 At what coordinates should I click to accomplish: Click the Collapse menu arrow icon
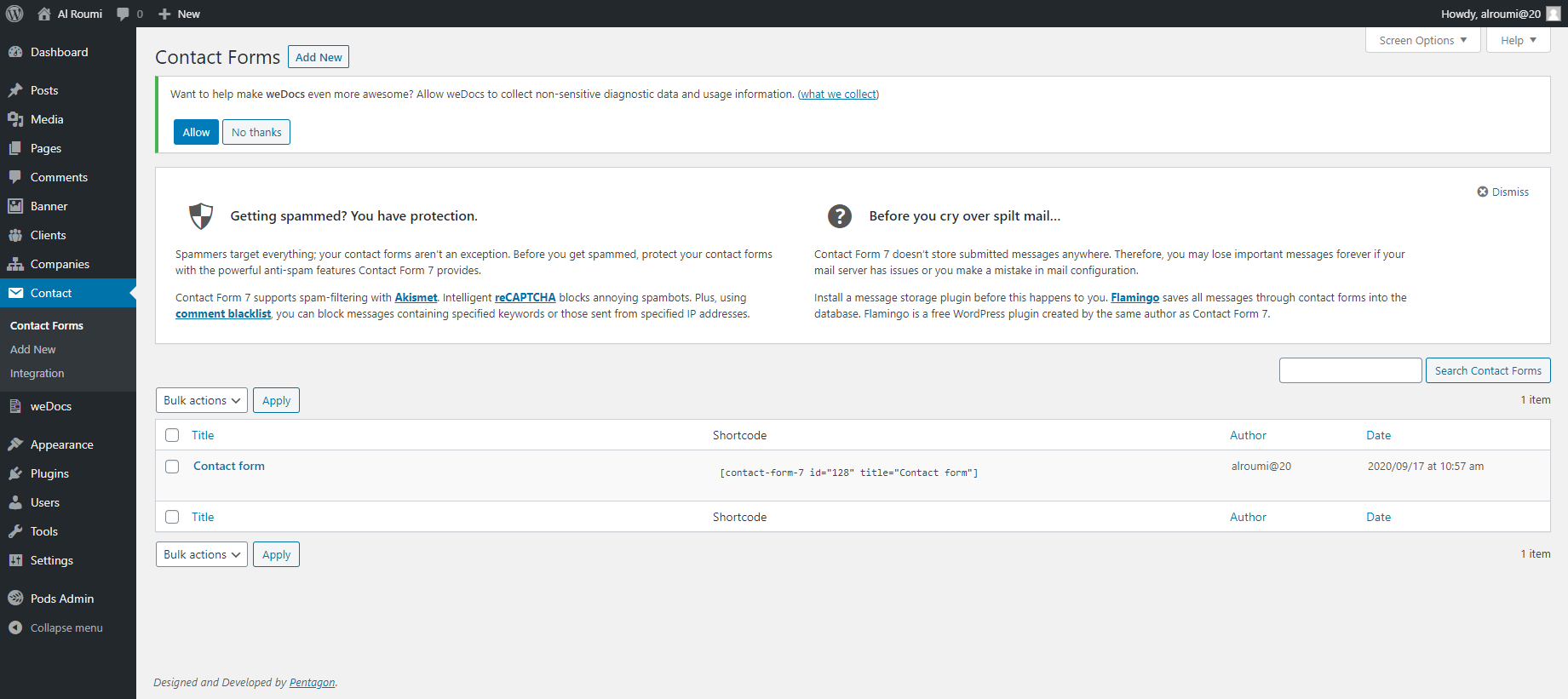pos(15,627)
